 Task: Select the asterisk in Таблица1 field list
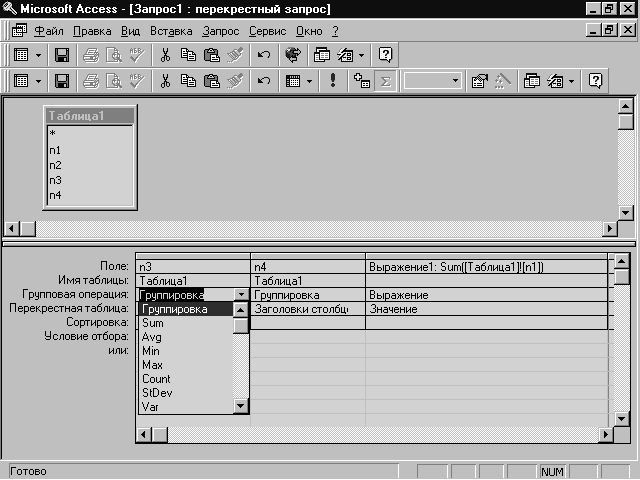(52, 133)
